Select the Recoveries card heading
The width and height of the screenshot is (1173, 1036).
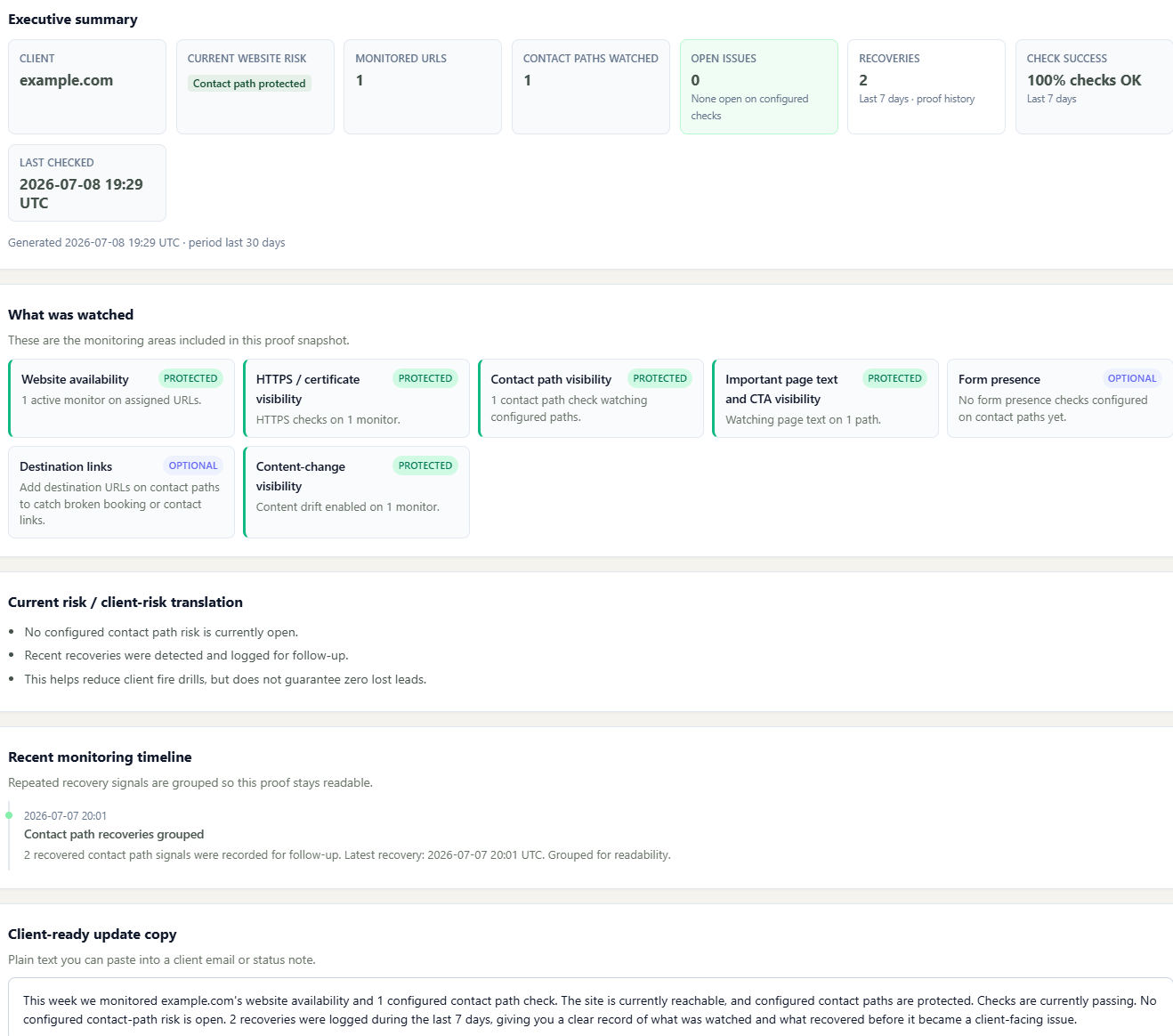pos(889,59)
